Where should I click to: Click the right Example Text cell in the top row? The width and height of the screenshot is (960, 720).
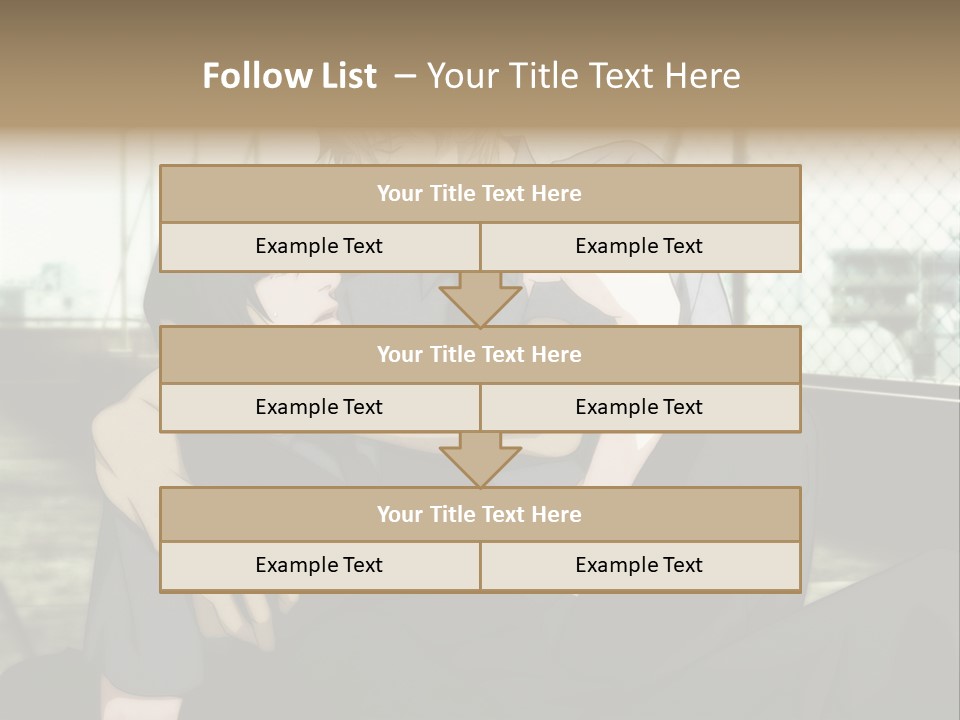640,247
